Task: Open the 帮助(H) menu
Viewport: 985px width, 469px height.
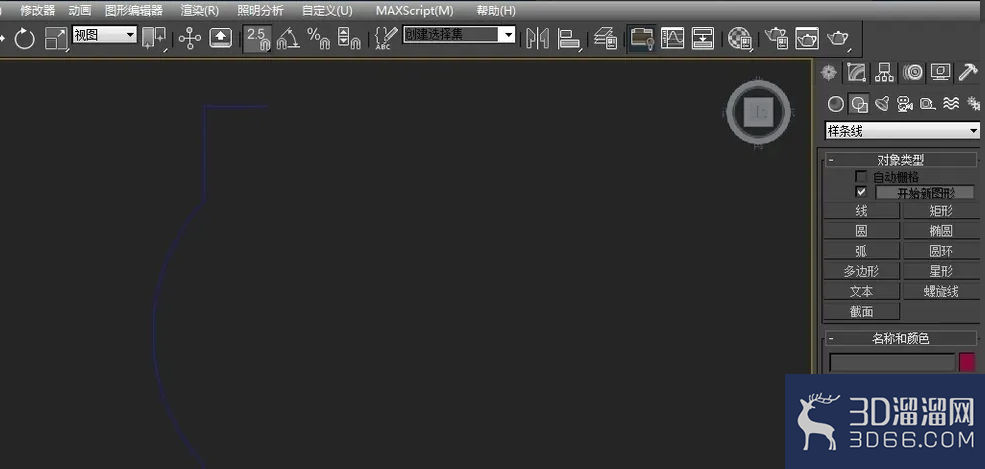Action: [x=496, y=11]
